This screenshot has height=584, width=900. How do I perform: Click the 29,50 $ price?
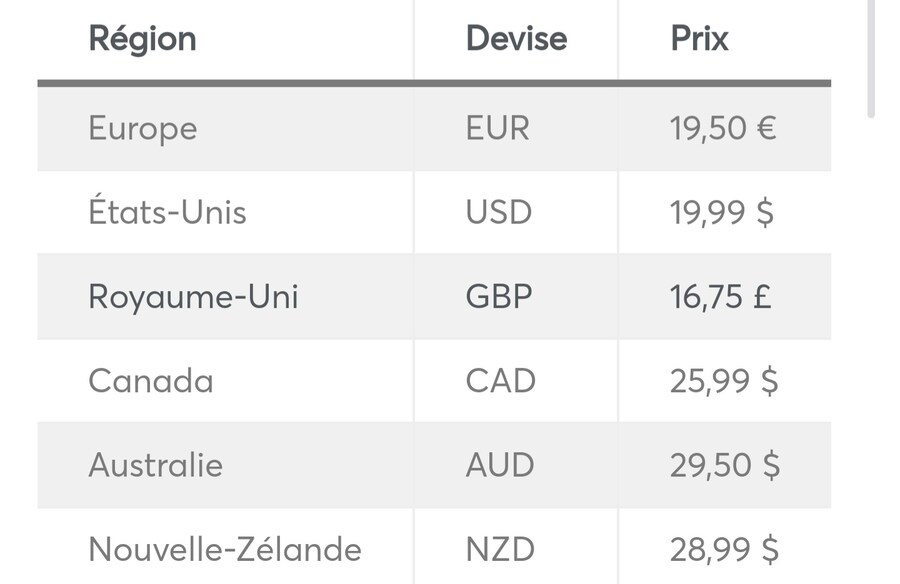pos(725,465)
